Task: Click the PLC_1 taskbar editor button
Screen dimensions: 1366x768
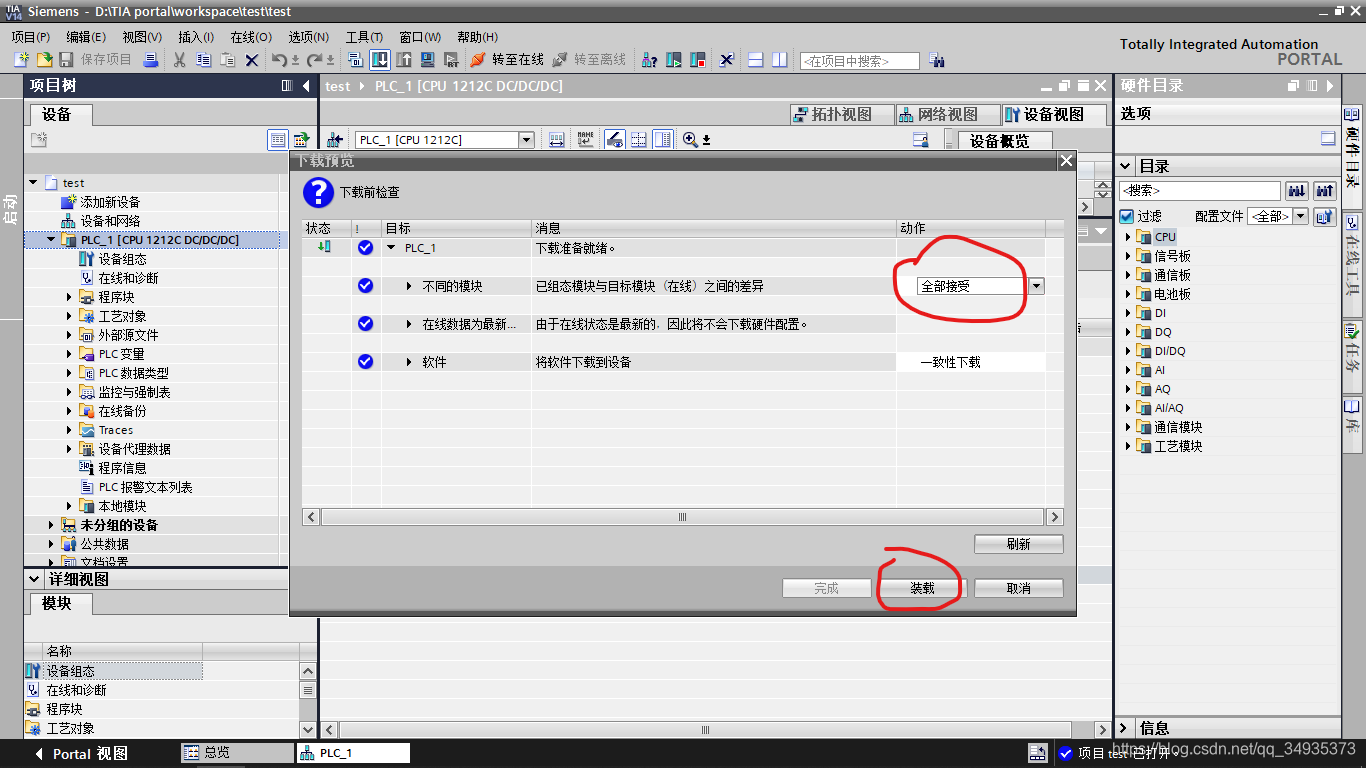Action: [353, 753]
